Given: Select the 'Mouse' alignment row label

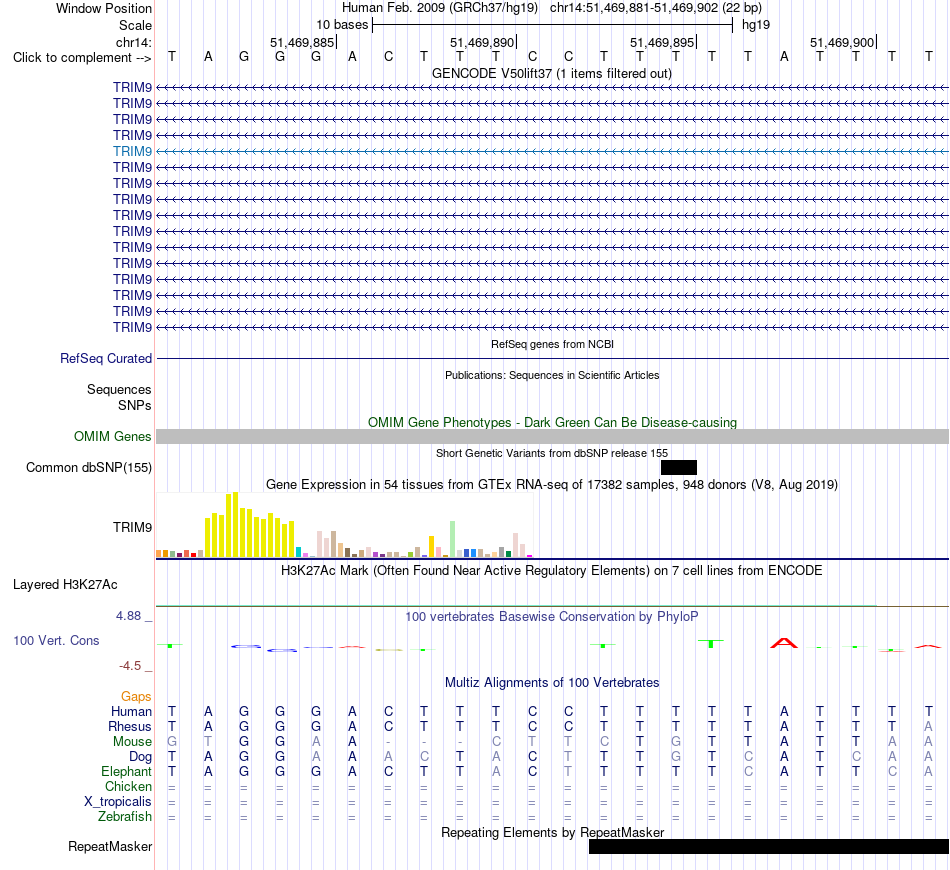Looking at the screenshot, I should pyautogui.click(x=132, y=742).
